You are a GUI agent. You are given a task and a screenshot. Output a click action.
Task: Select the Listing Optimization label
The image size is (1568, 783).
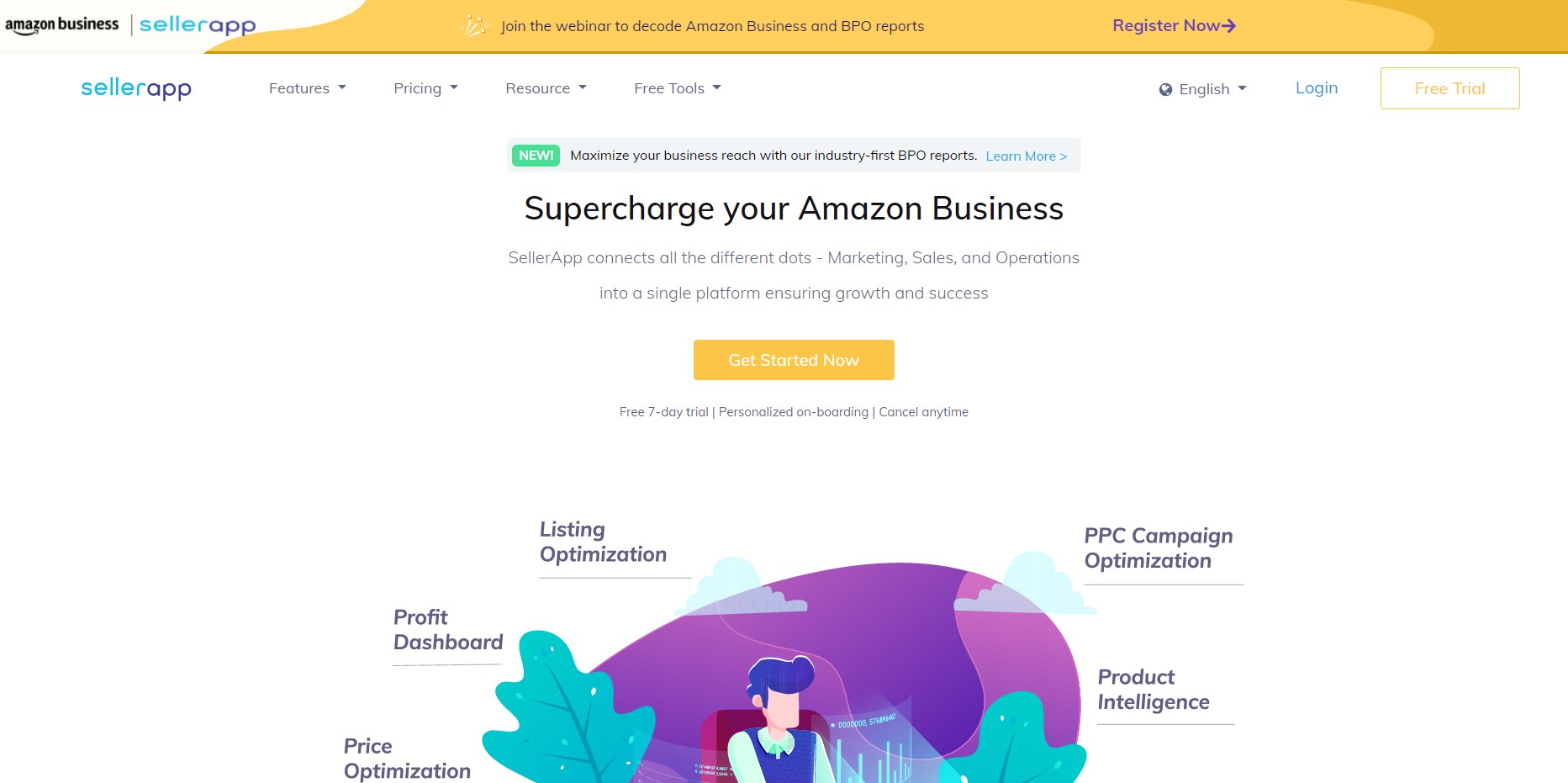click(603, 542)
